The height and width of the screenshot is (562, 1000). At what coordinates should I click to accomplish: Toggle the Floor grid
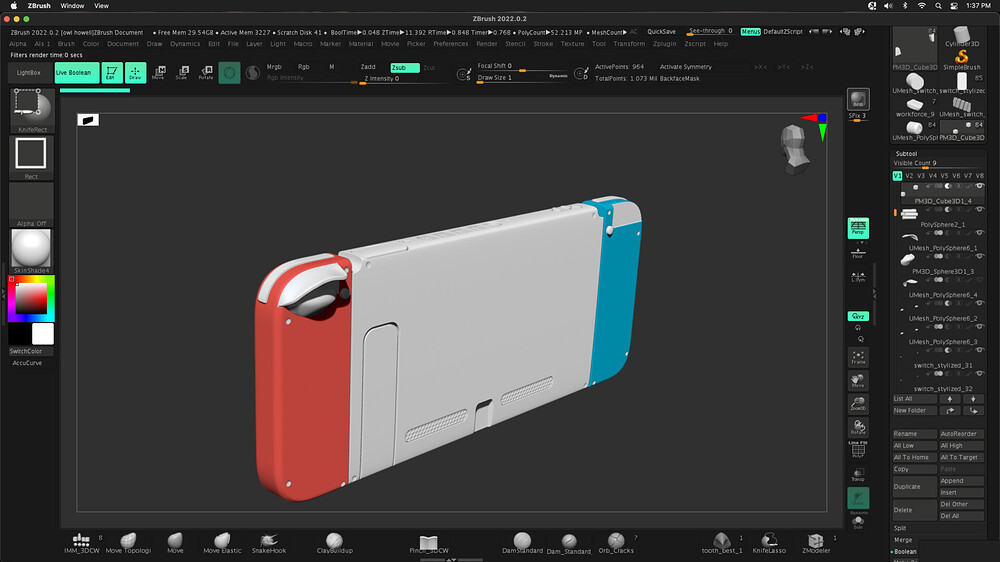click(x=858, y=253)
